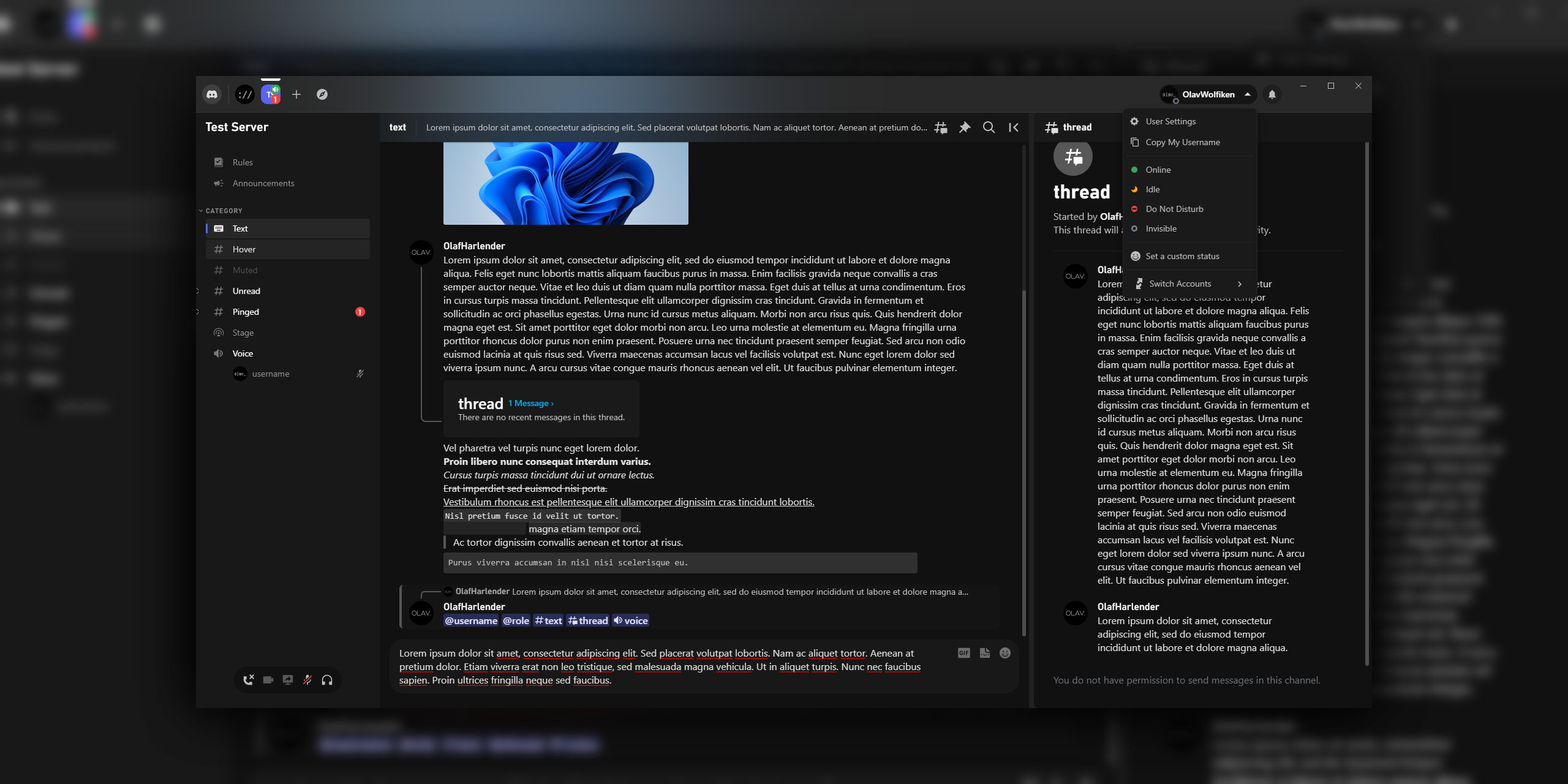Open the GIF picker
The width and height of the screenshot is (1568, 784).
[963, 653]
